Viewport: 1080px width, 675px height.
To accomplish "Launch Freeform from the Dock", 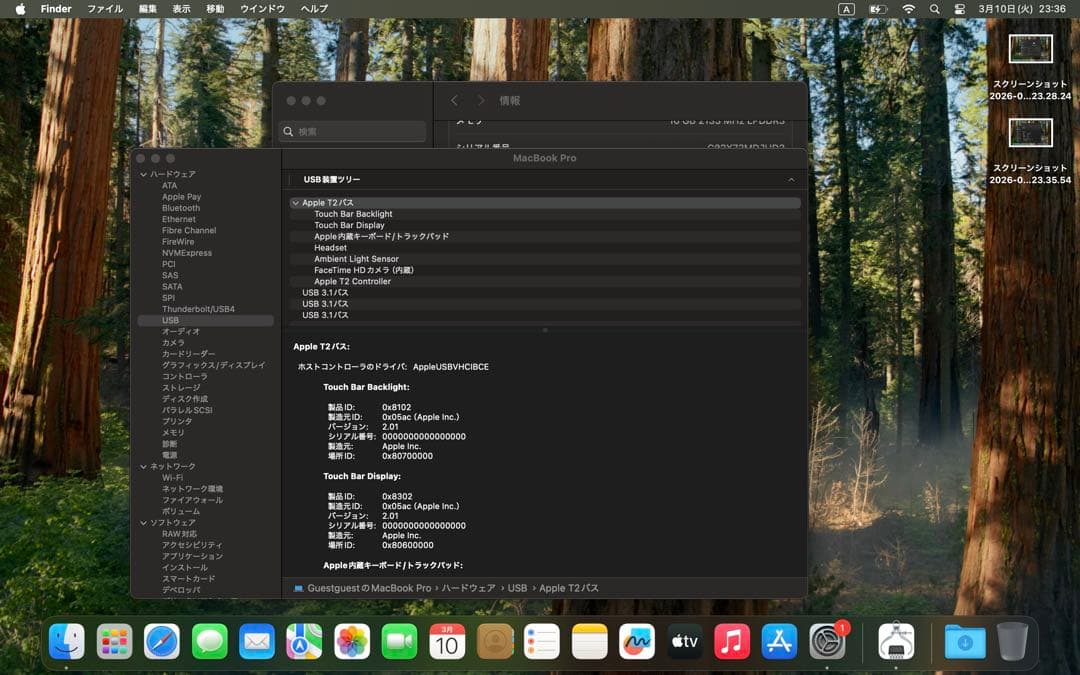I will [637, 641].
